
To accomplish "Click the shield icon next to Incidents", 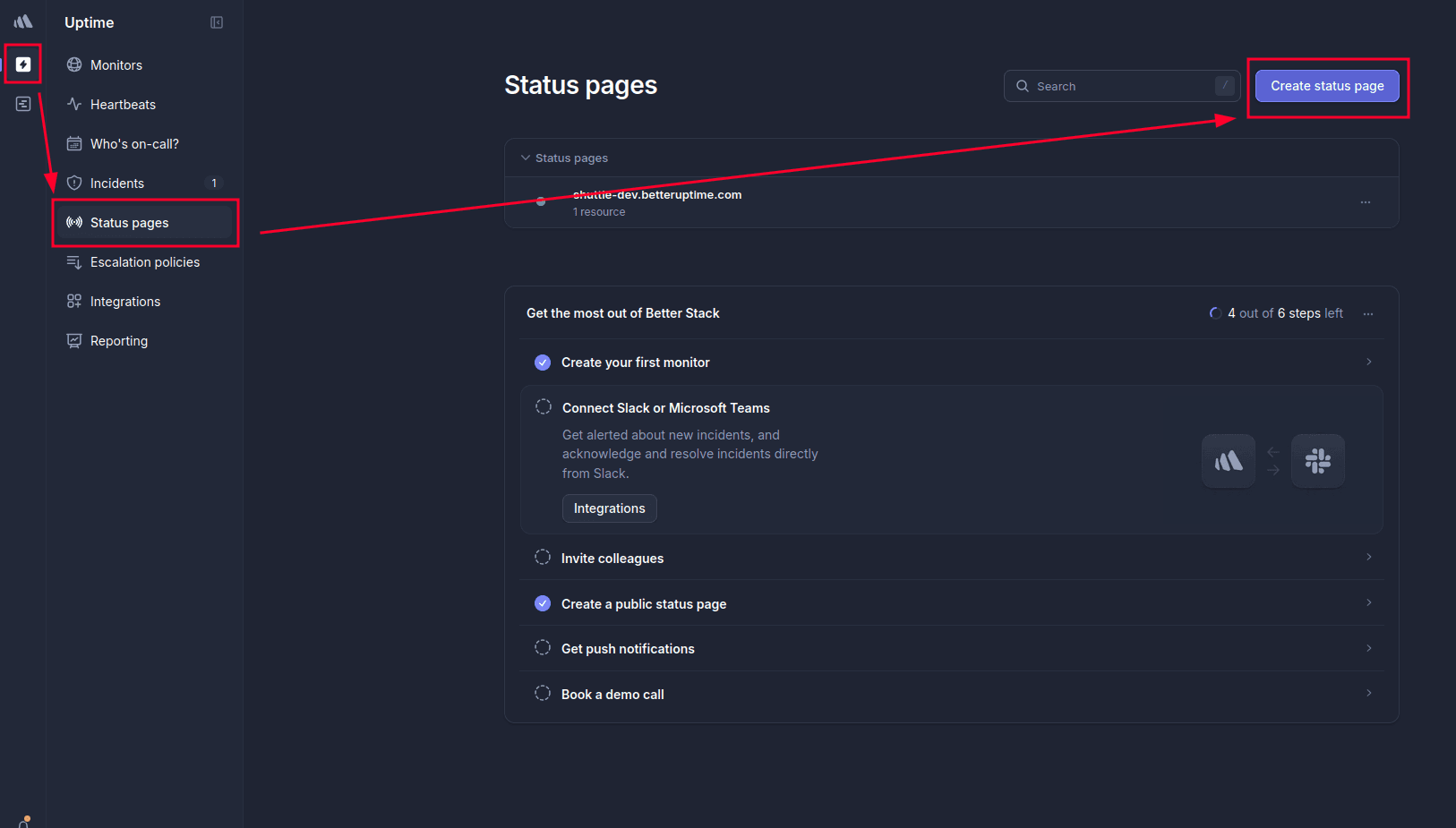I will pyautogui.click(x=74, y=183).
